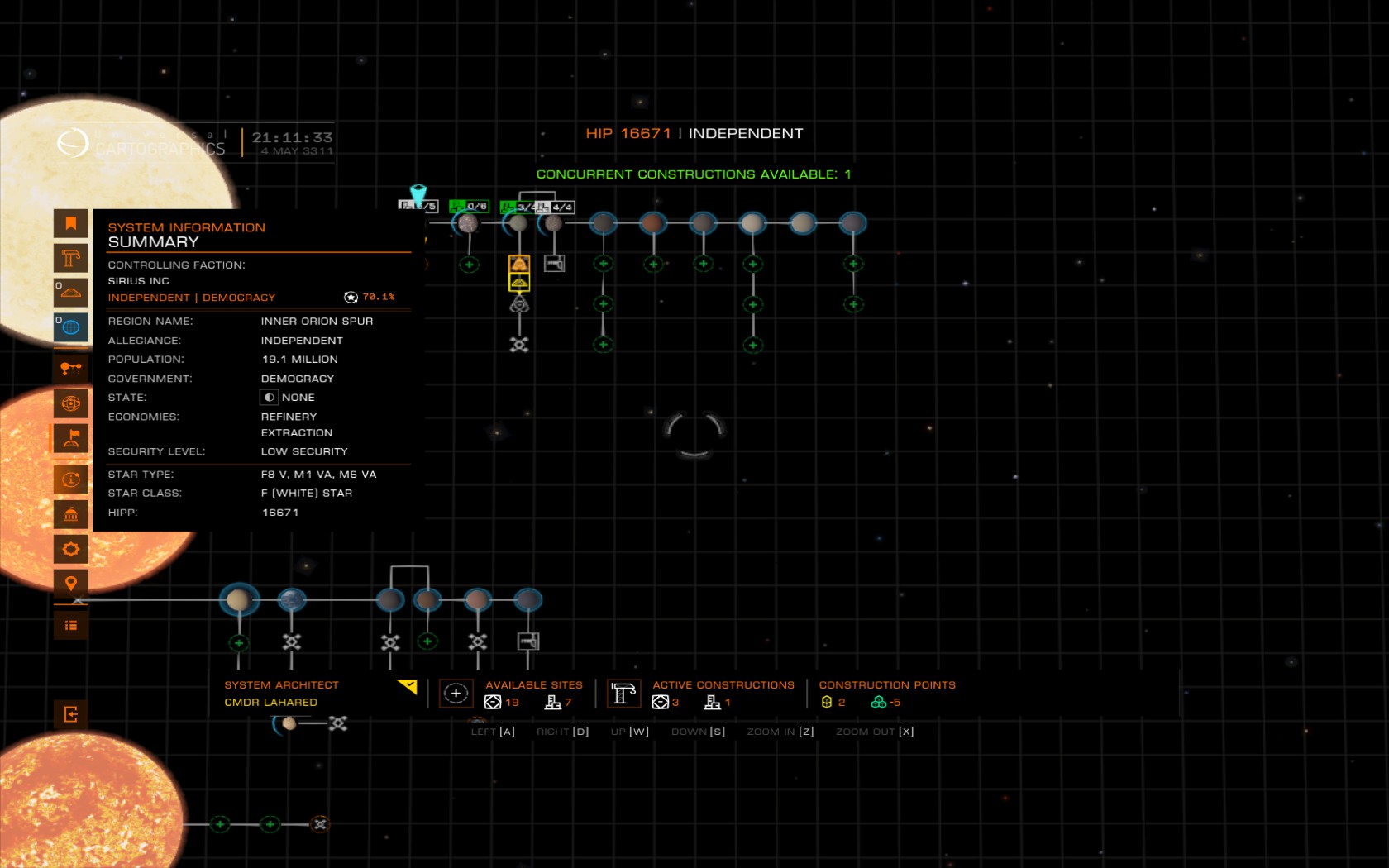Open the bookmarks icon in the sidebar

[x=71, y=223]
